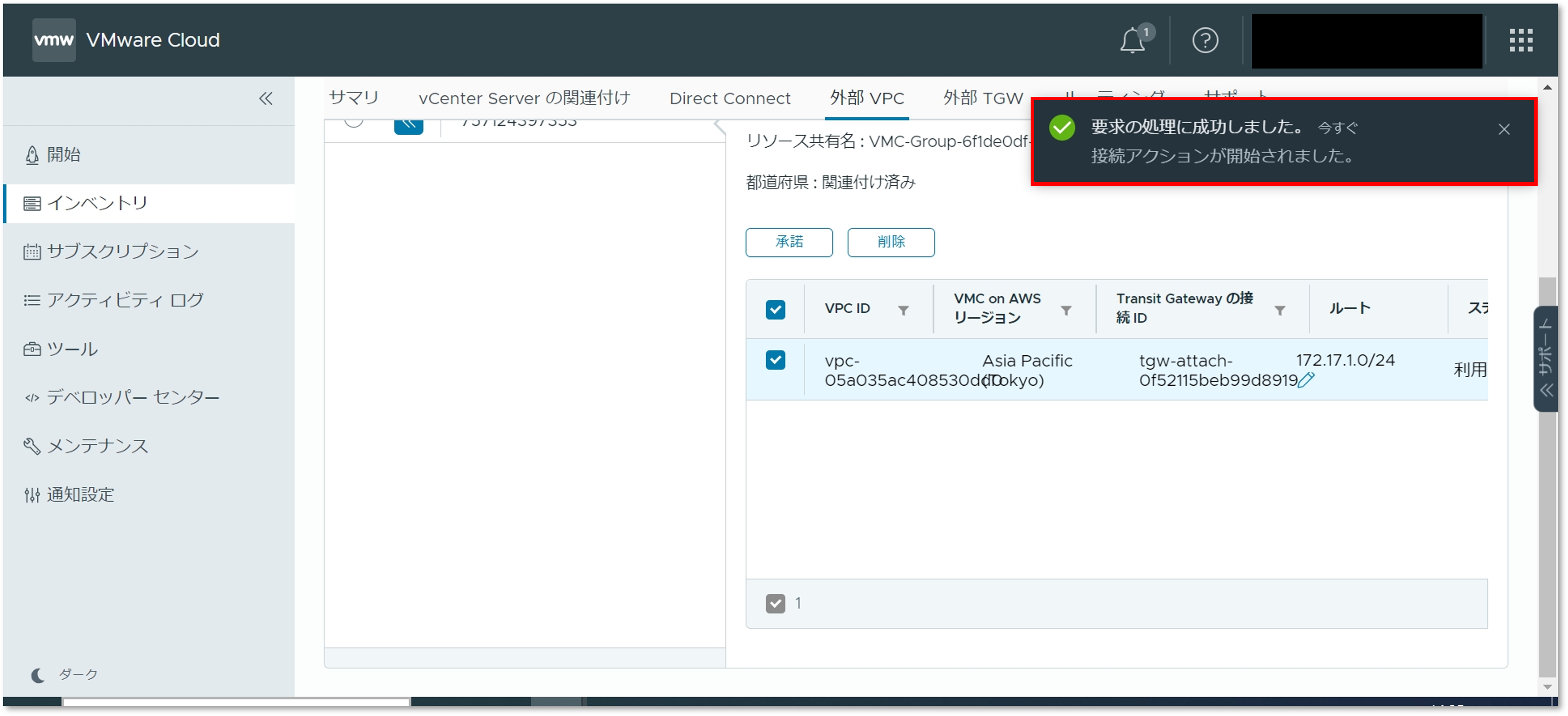Collapse the left navigation sidebar
The height and width of the screenshot is (716, 1568).
265,99
